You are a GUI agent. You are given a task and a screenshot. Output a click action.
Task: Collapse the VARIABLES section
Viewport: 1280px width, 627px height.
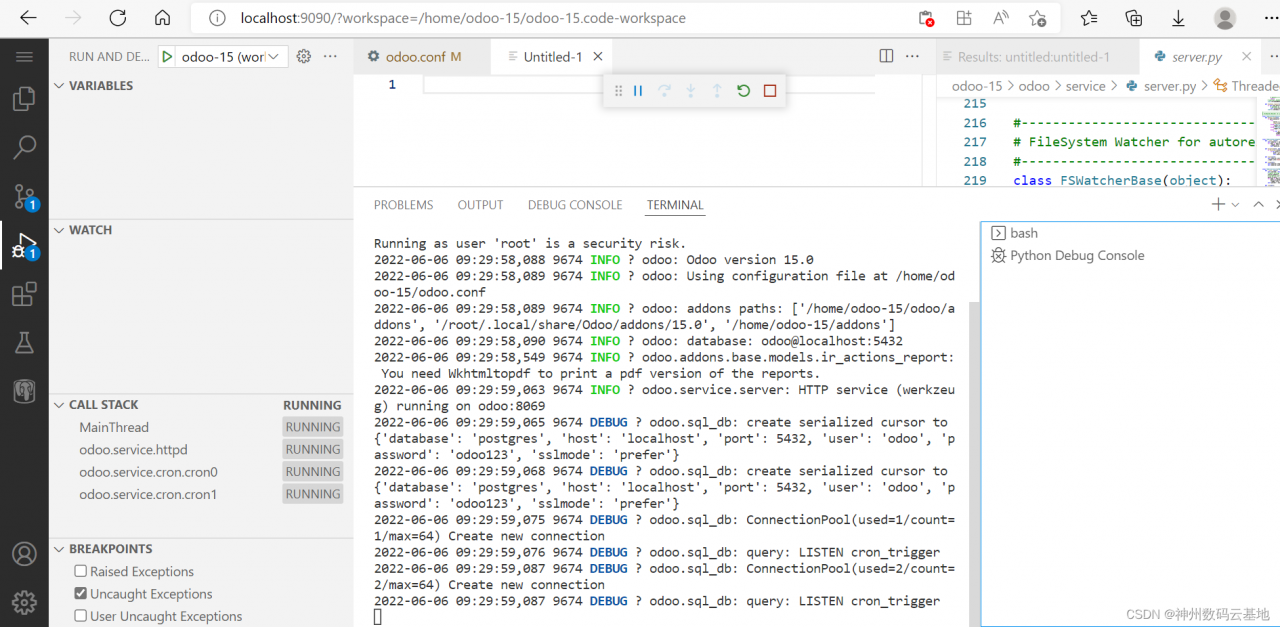59,86
